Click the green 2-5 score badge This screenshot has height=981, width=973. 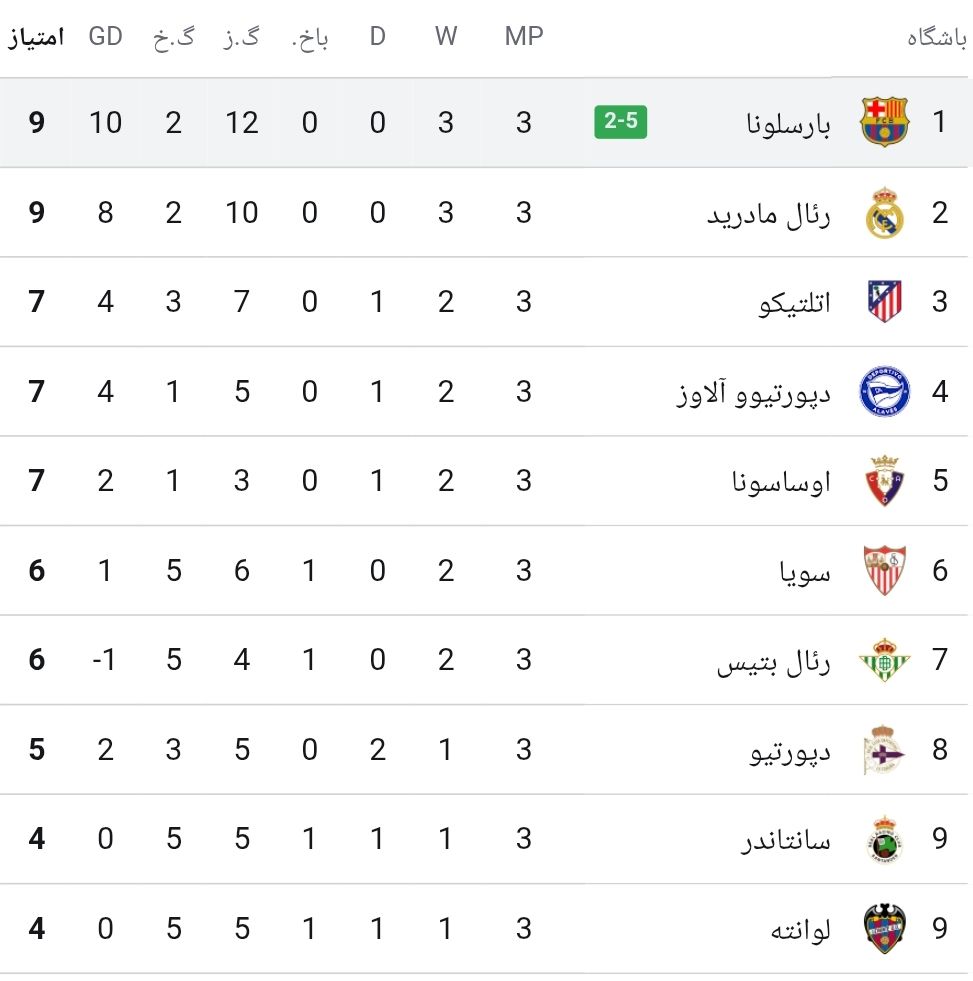pyautogui.click(x=620, y=121)
